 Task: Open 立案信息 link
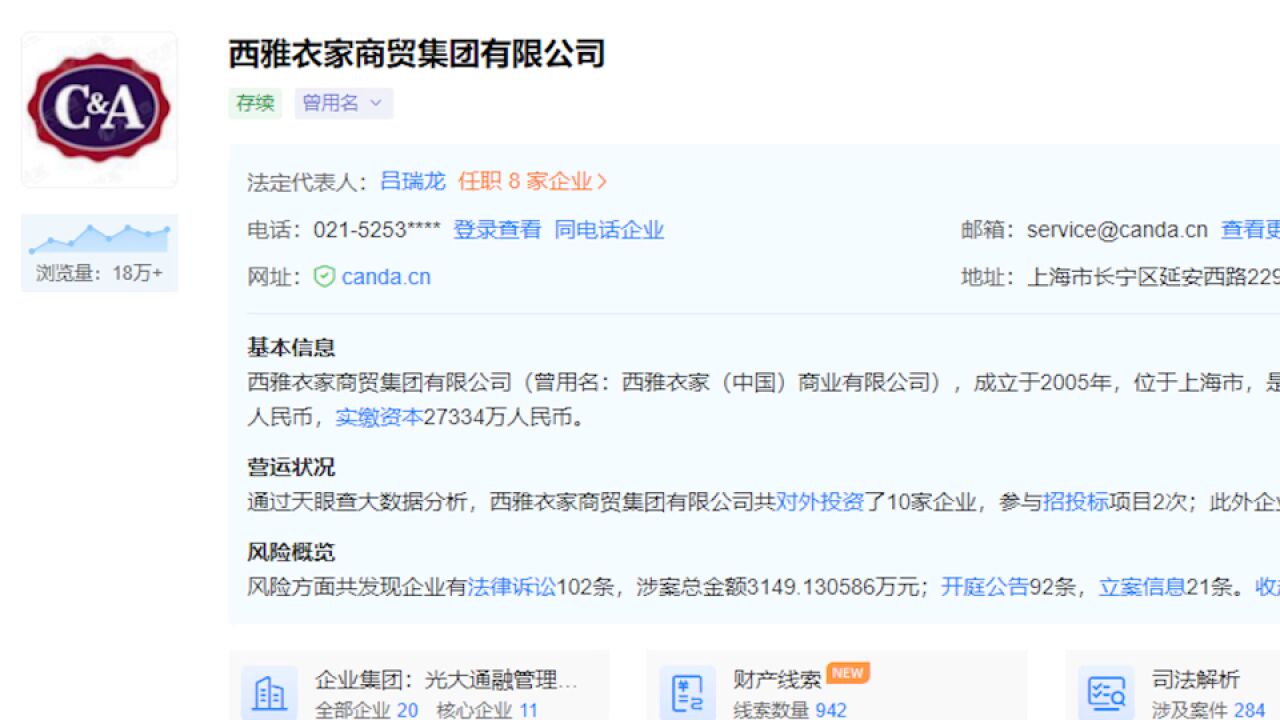point(1143,587)
